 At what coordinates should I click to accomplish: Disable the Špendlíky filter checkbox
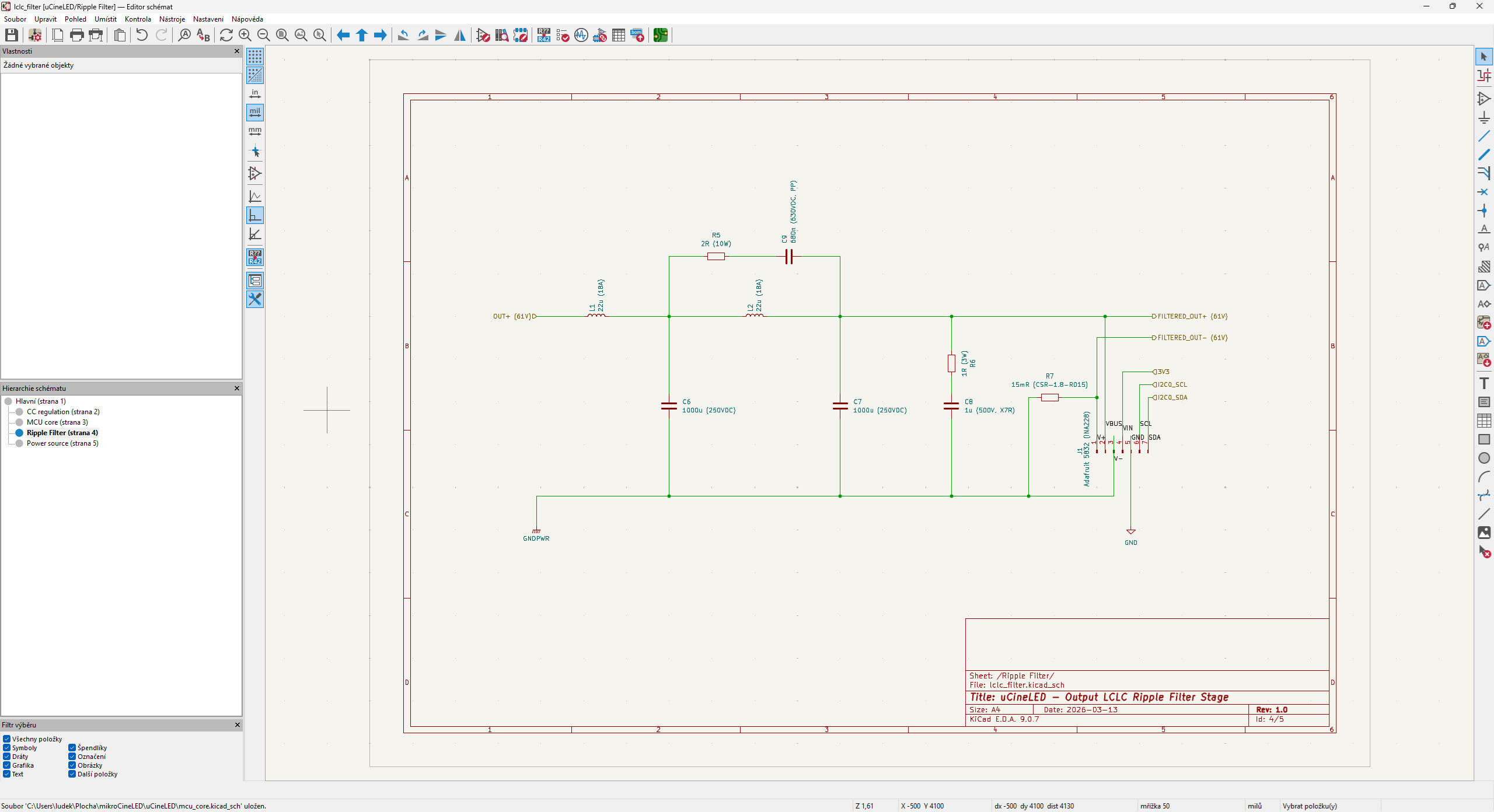72,748
